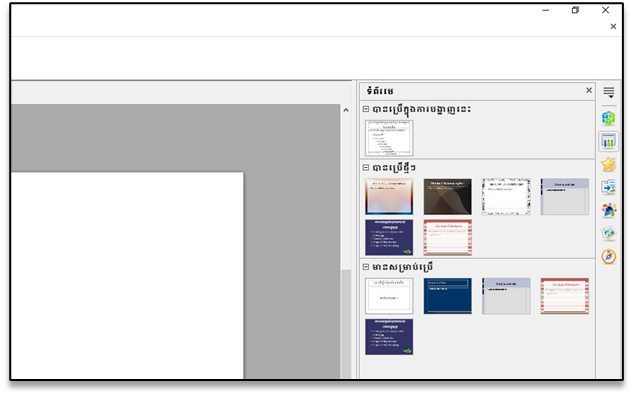Open the sidebar settings hamburger menu
The height and width of the screenshot is (396, 633).
coord(608,92)
